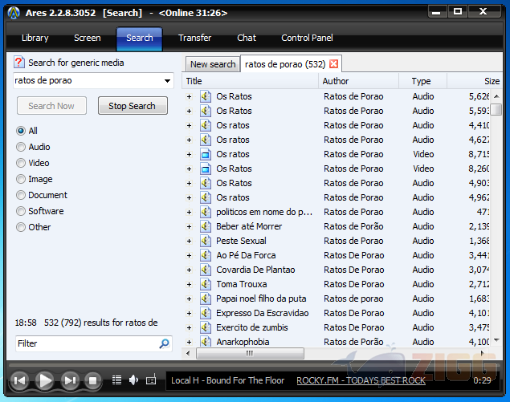Open the Control Panel tab
Viewport: 510px width, 402px height.
point(307,38)
